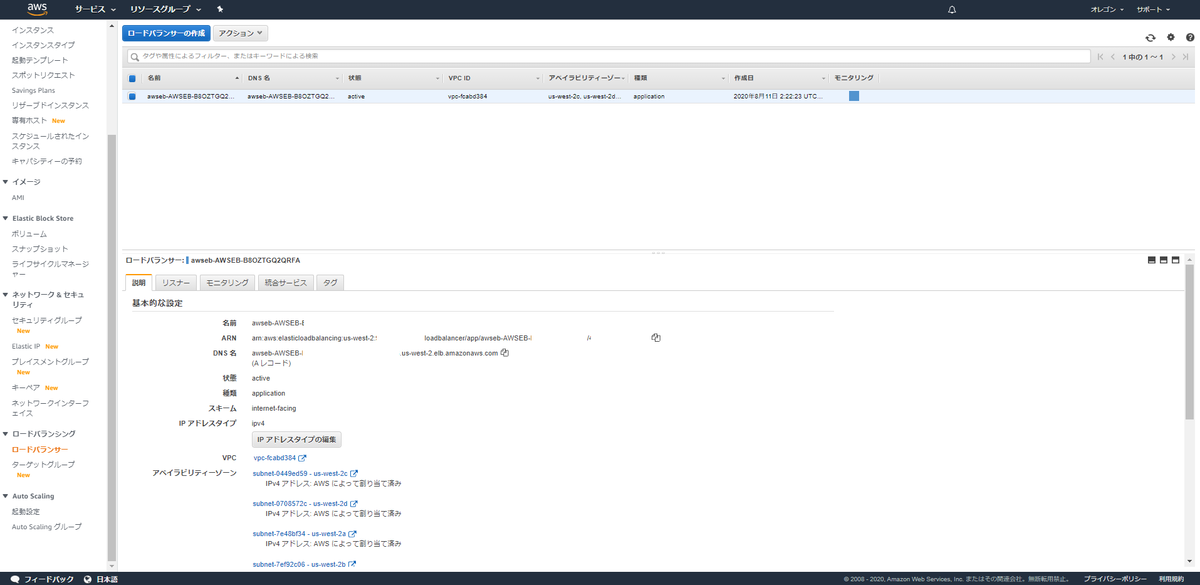Screen dimensions: 1200x585
Task: Sort the table by 名前 column header
Action: pos(153,78)
